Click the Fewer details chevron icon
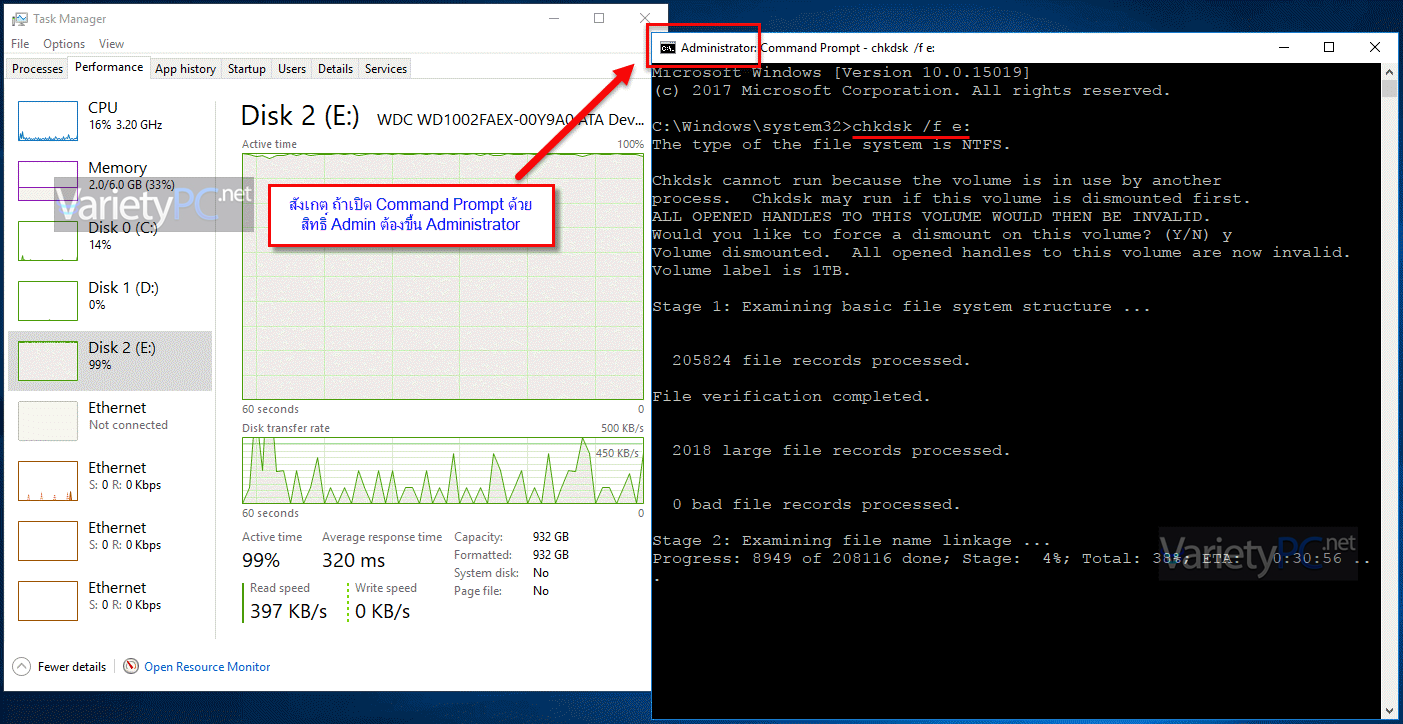Viewport: 1403px width, 724px height. [22, 666]
